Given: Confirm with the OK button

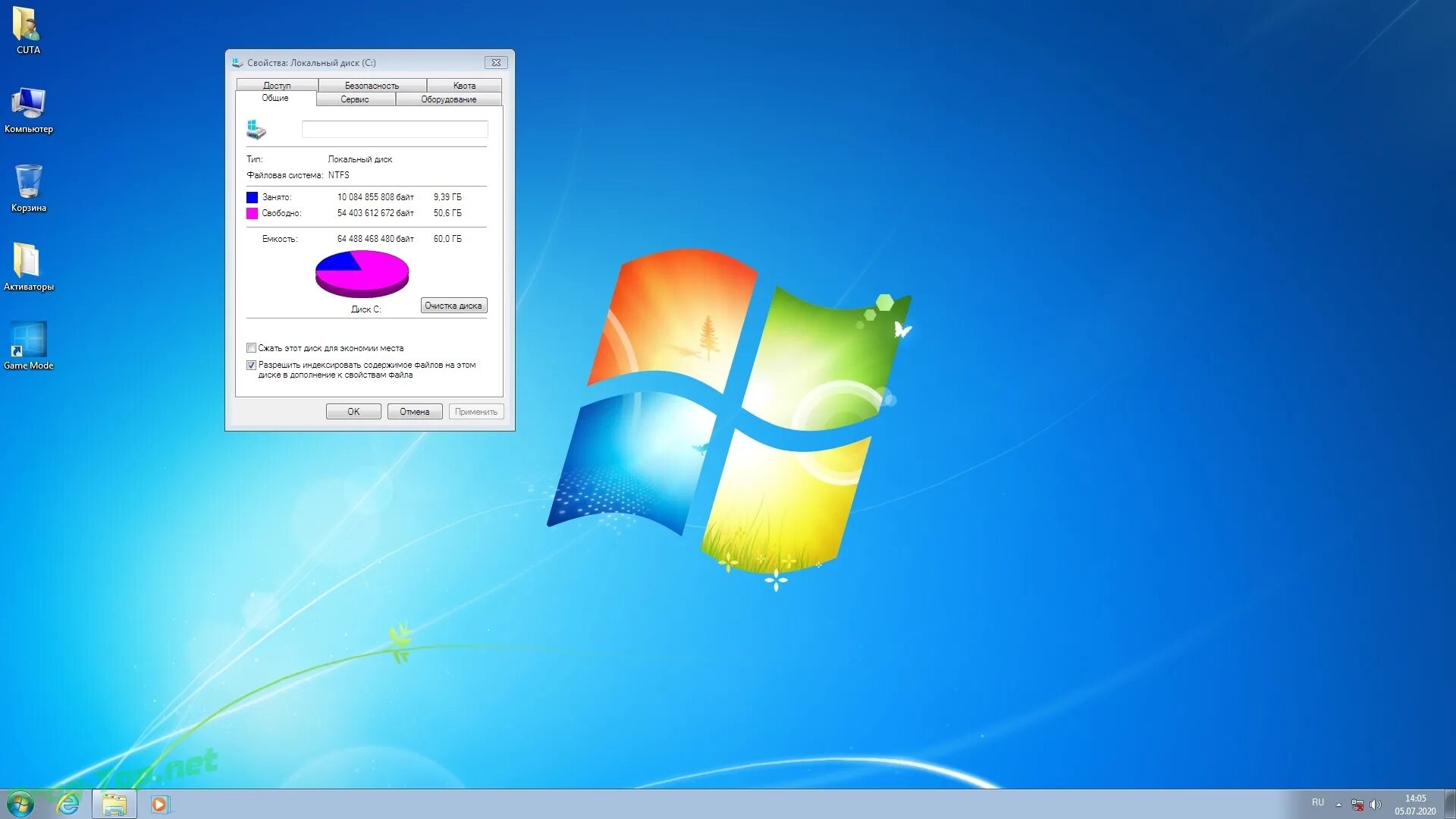Looking at the screenshot, I should [x=353, y=412].
